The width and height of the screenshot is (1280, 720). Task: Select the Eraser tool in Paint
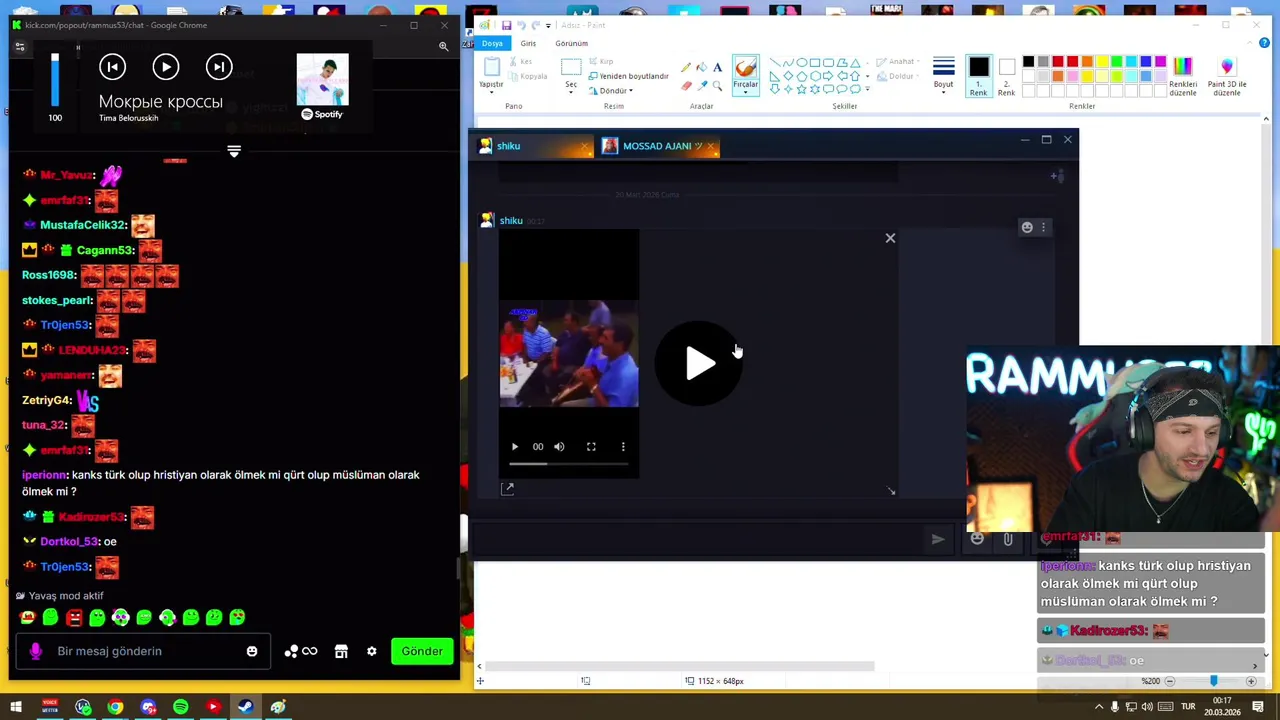click(x=685, y=86)
